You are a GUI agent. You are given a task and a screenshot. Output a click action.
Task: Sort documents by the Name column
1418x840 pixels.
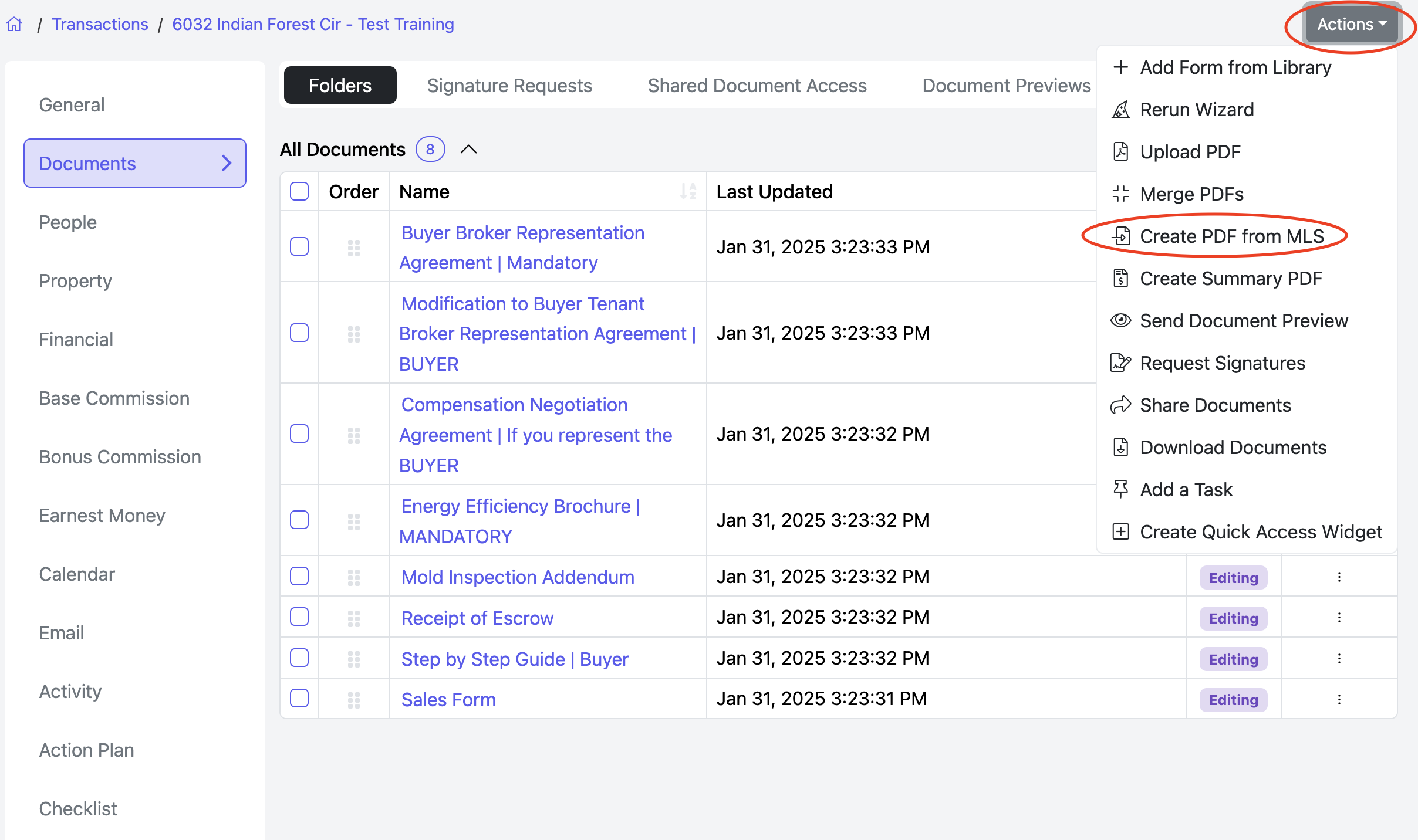(688, 192)
